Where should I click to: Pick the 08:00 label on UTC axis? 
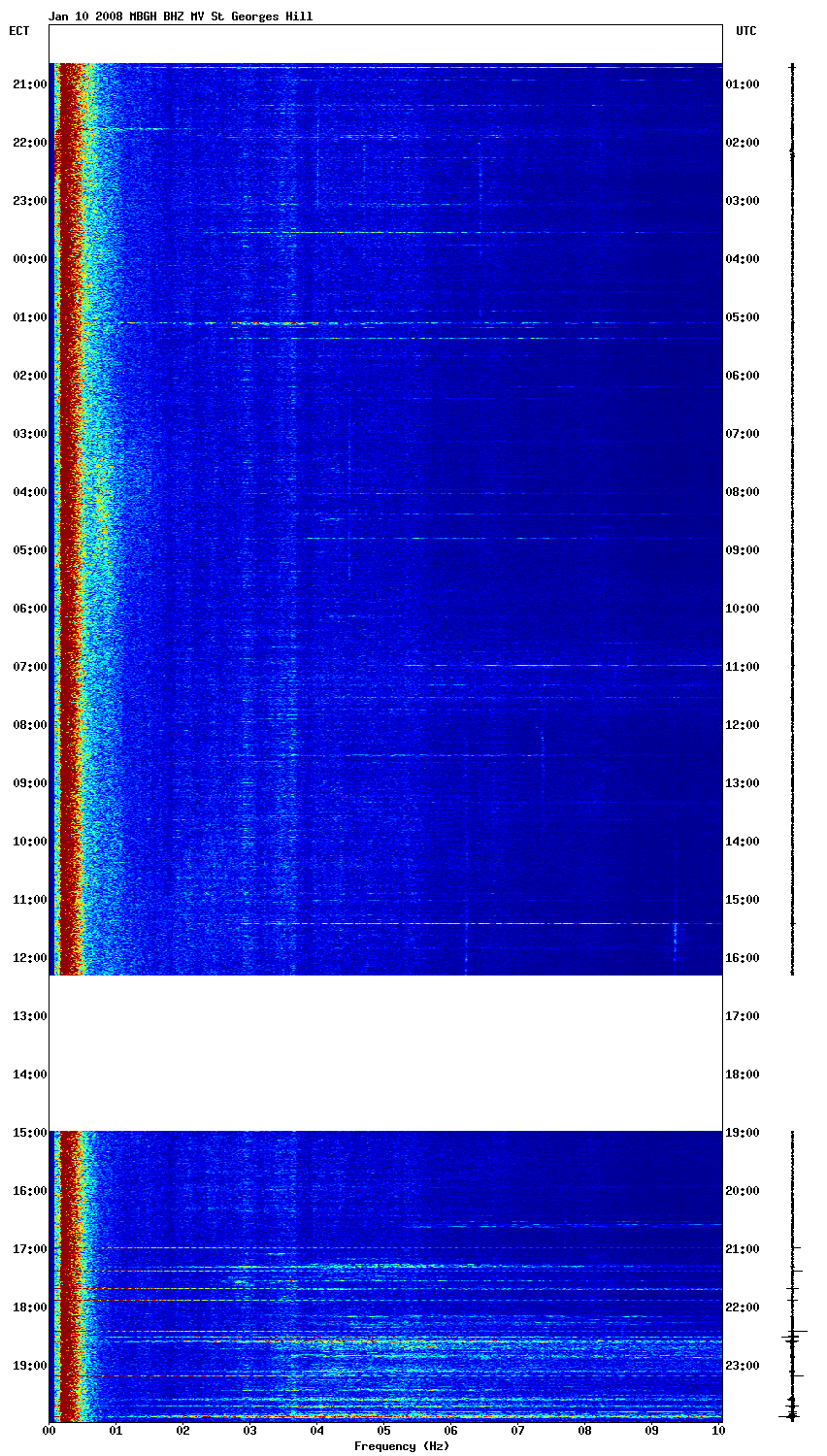point(743,492)
